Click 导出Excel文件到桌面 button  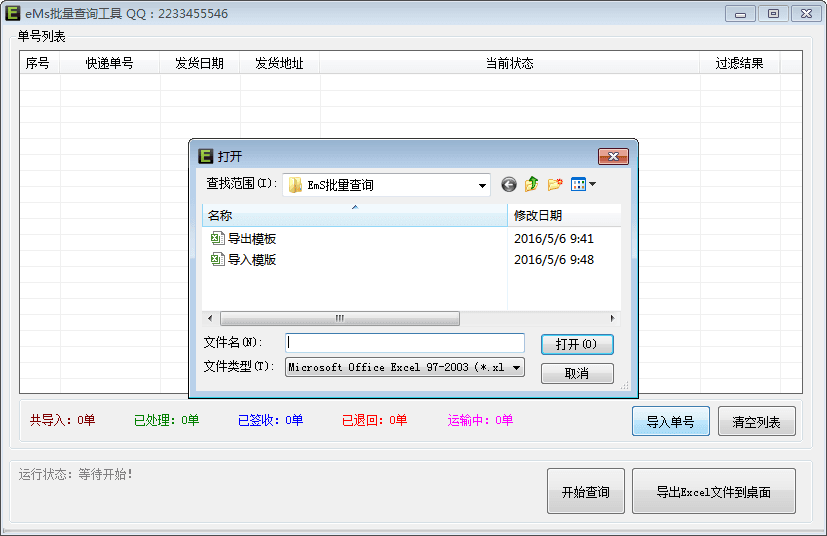713,492
